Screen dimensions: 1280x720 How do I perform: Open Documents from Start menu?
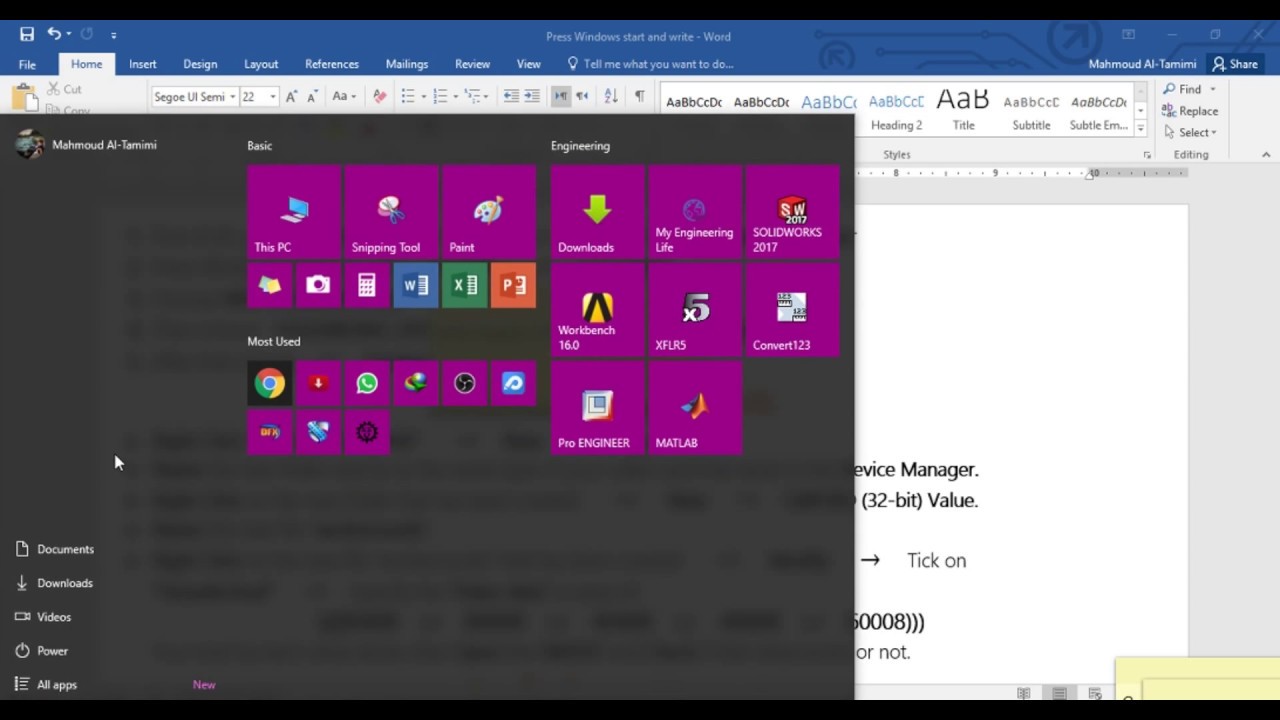[x=56, y=549]
